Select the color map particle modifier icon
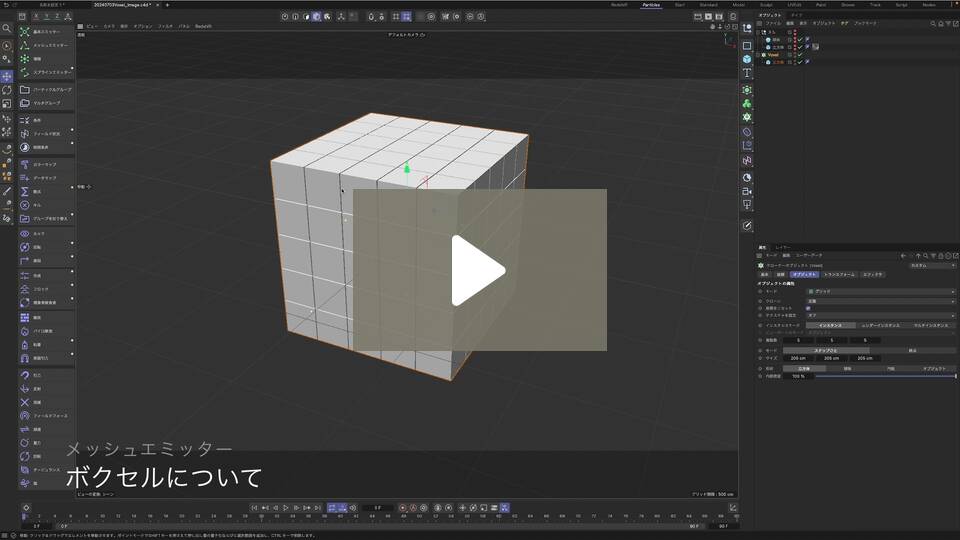Screen dimensions: 960x540 (x=24, y=164)
